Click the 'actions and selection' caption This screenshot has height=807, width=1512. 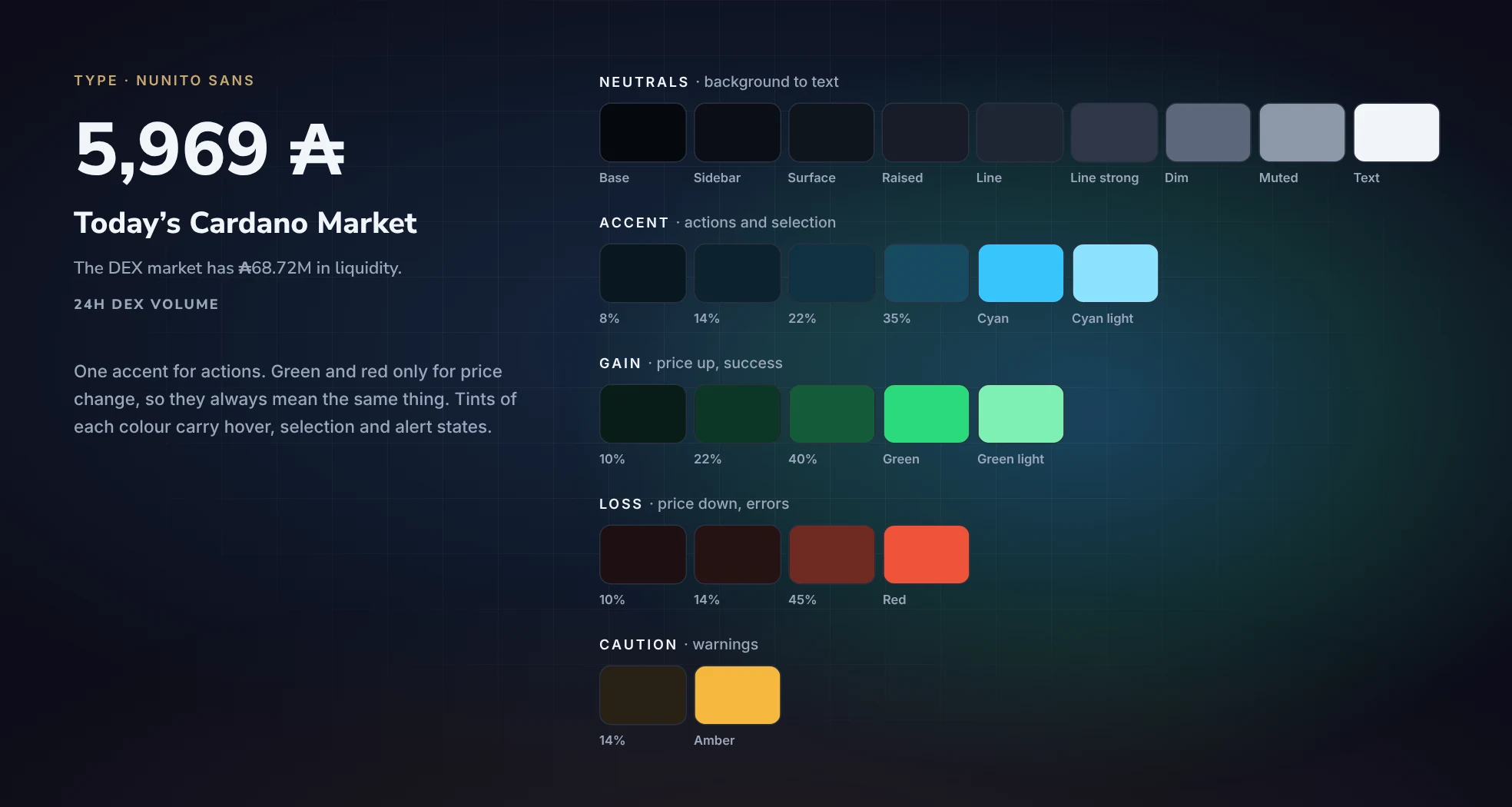point(760,223)
